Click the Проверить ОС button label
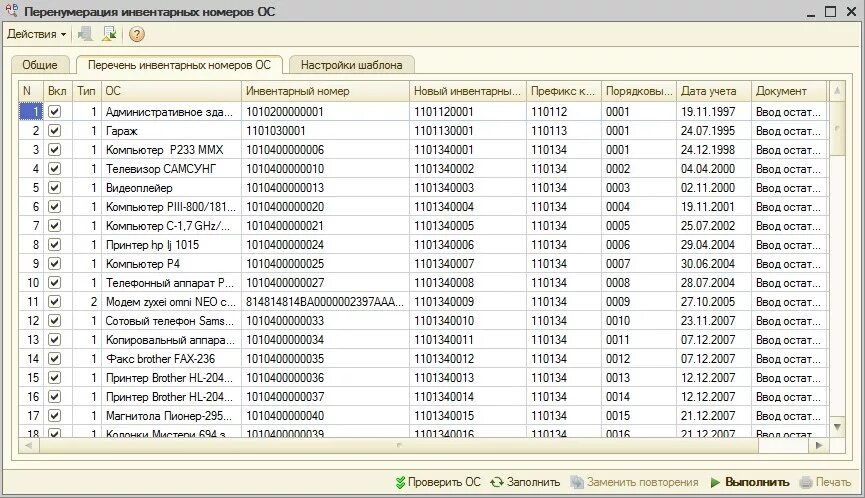 [444, 482]
